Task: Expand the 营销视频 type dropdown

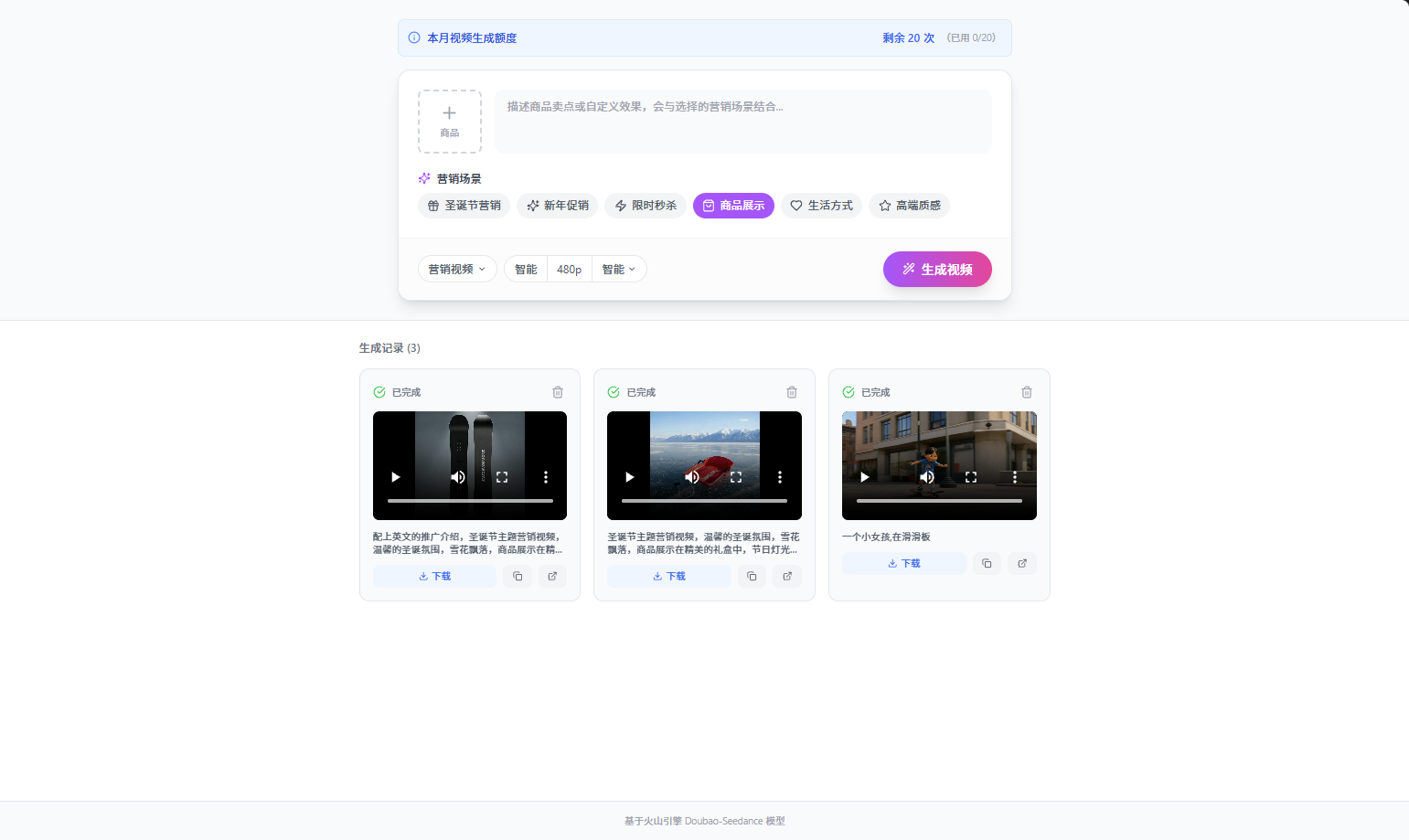Action: pyautogui.click(x=457, y=269)
